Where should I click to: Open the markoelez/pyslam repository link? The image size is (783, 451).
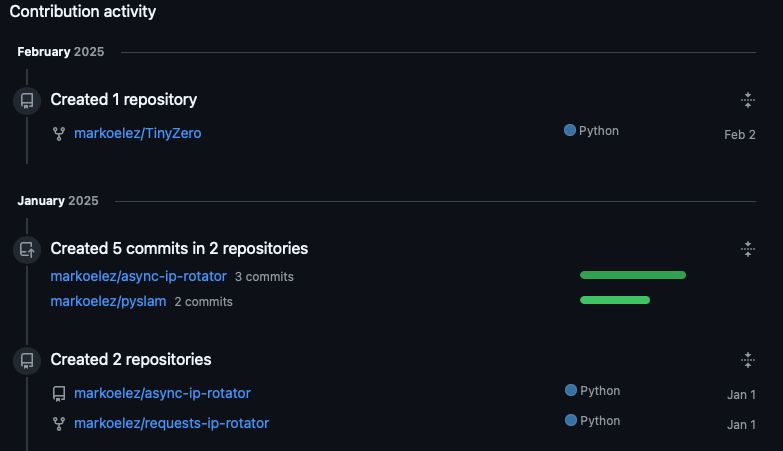[x=108, y=301]
